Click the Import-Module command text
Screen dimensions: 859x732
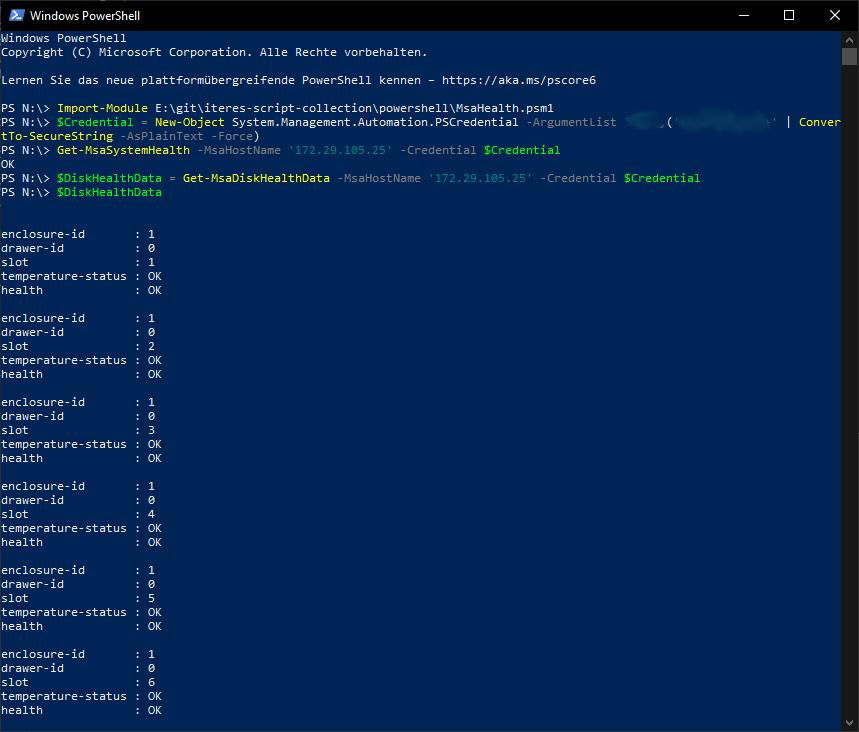[x=102, y=108]
